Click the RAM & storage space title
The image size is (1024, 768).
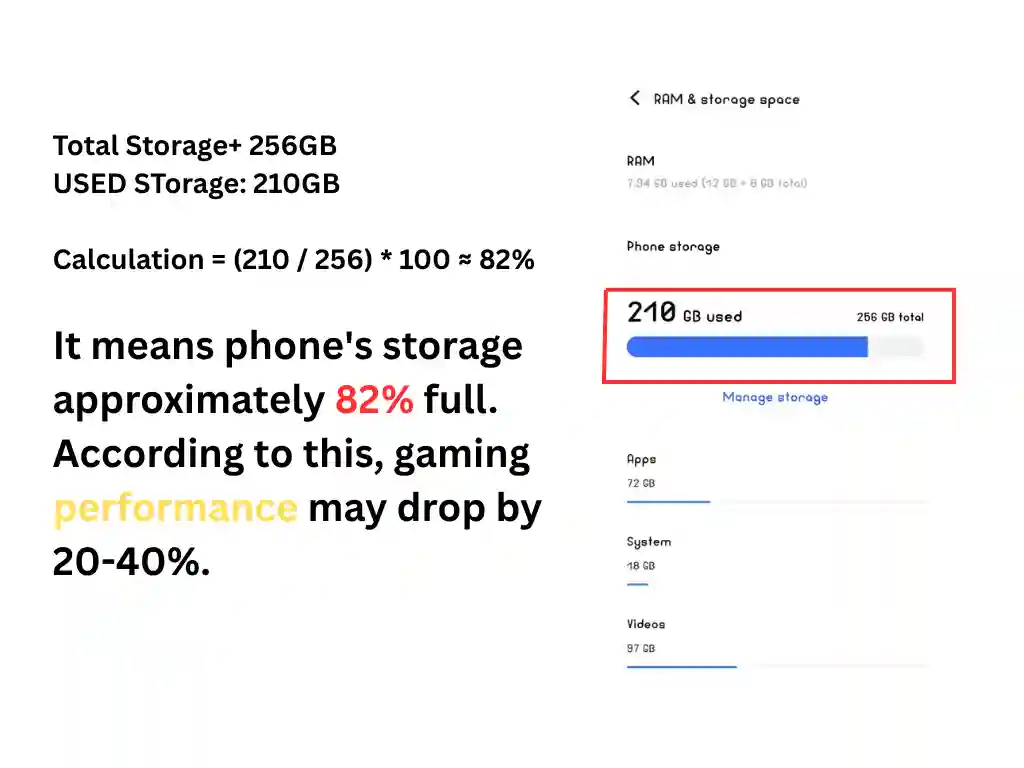point(726,99)
